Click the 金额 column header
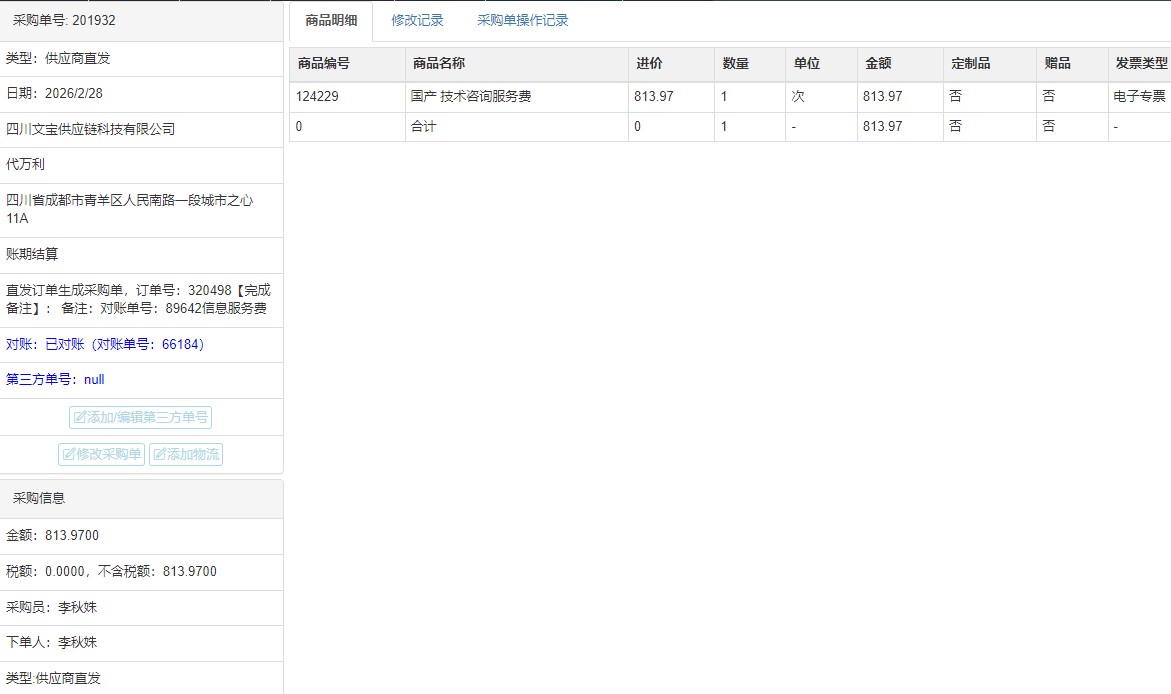The height and width of the screenshot is (694, 1171). pos(878,63)
